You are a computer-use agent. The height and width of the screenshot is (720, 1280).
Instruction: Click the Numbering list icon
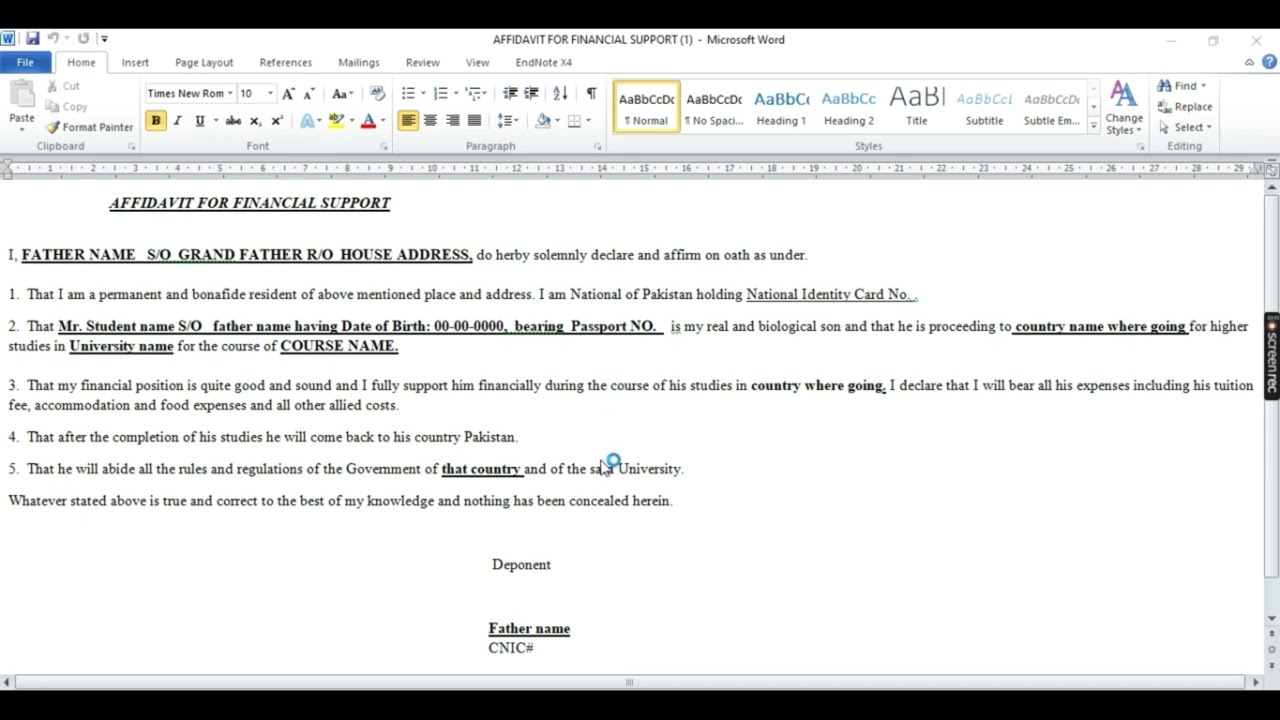pos(440,94)
